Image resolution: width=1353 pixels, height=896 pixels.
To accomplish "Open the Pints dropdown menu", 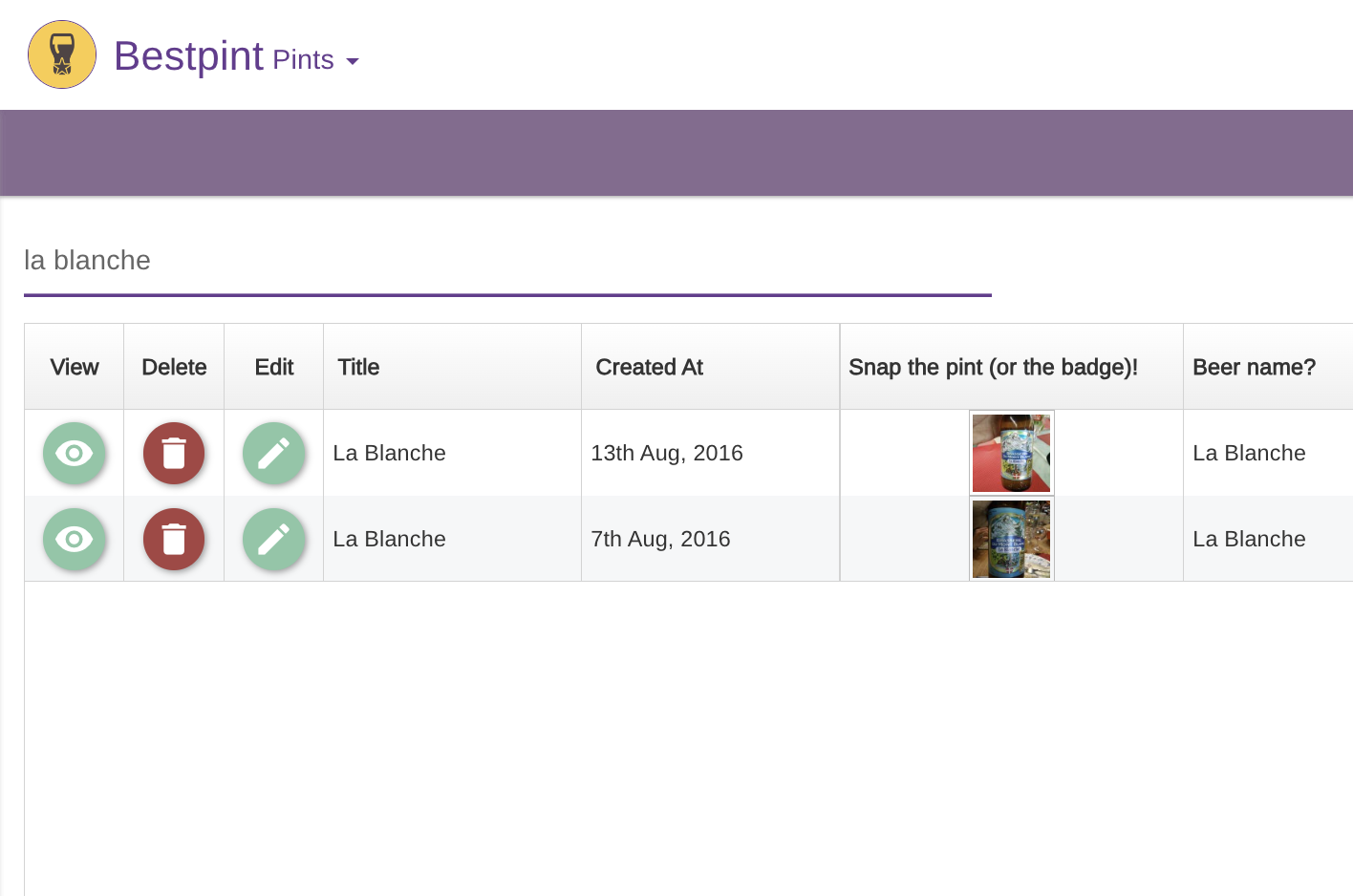I will [x=304, y=60].
